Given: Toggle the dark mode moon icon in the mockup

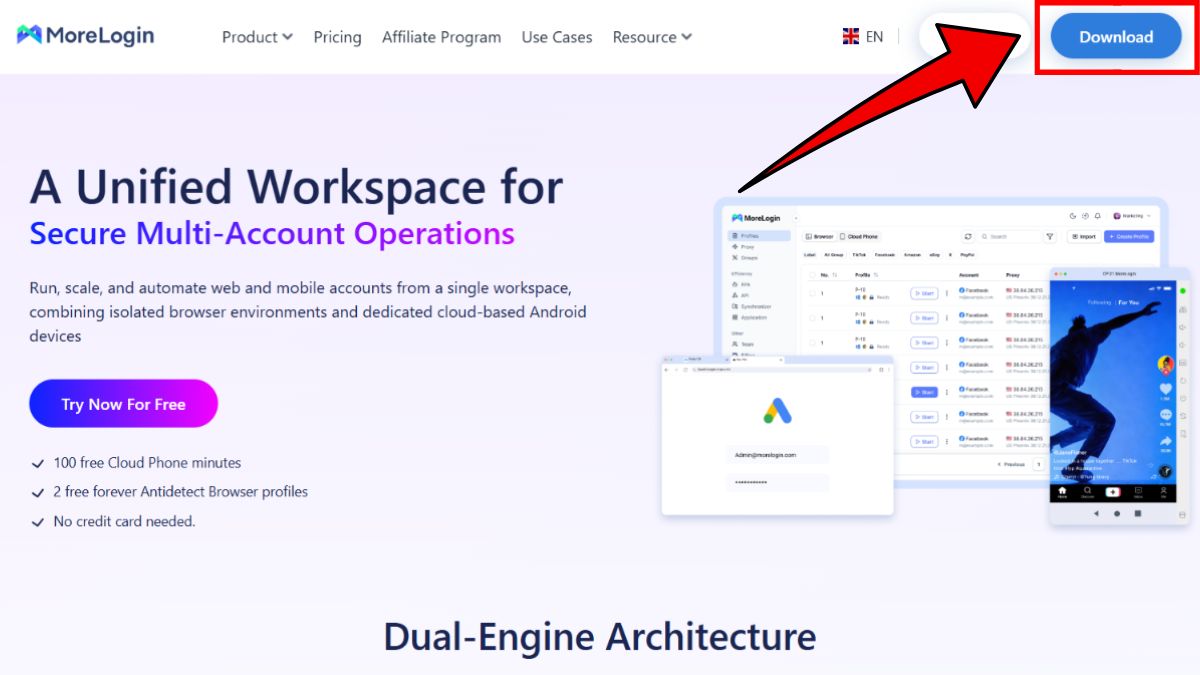Looking at the screenshot, I should 1073,216.
